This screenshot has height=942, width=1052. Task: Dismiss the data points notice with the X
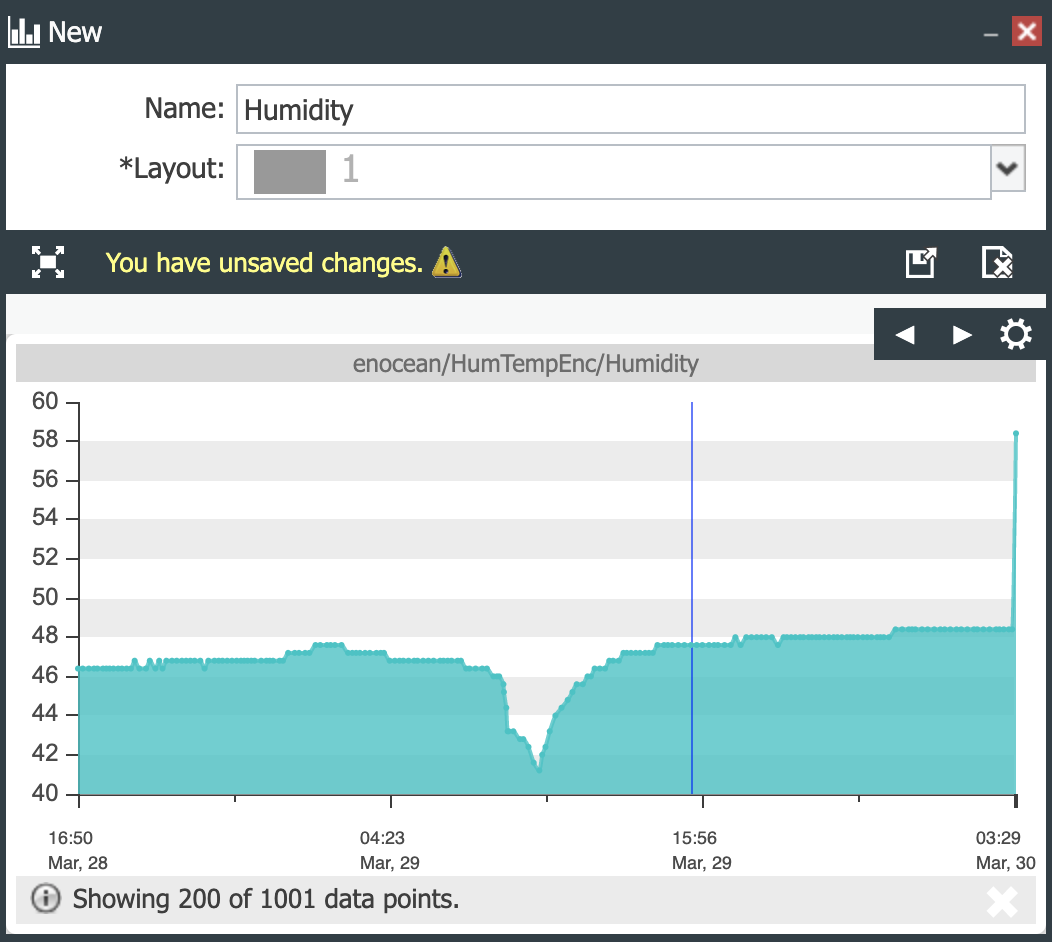click(1002, 902)
